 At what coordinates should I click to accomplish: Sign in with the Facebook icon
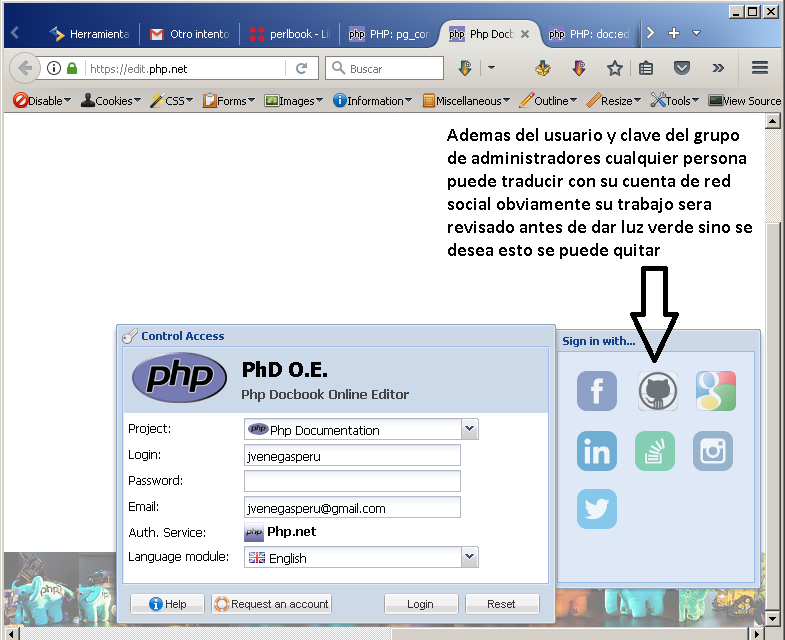(x=597, y=391)
